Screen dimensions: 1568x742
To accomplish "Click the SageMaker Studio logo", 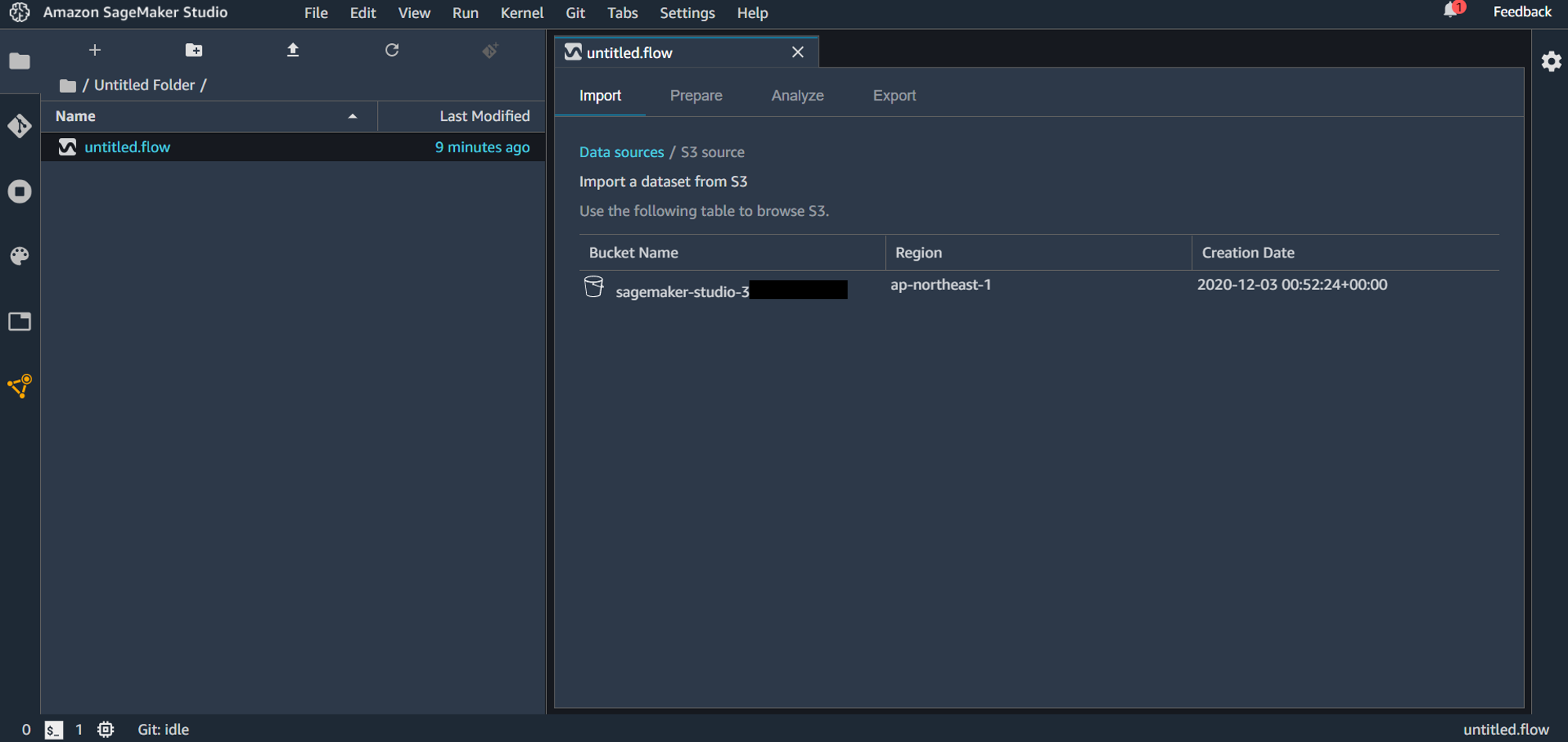I will (20, 12).
